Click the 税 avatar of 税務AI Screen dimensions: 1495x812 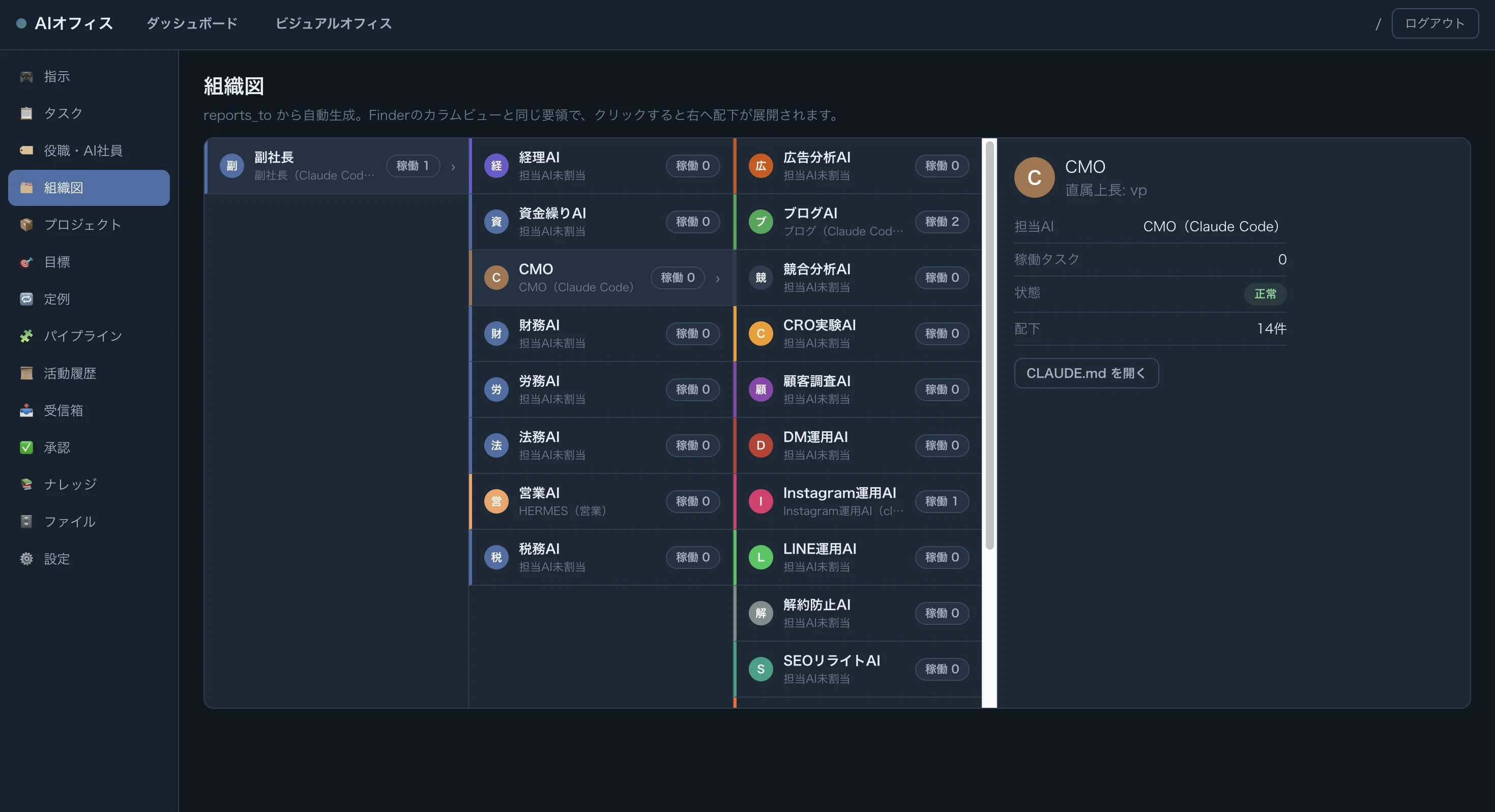496,557
